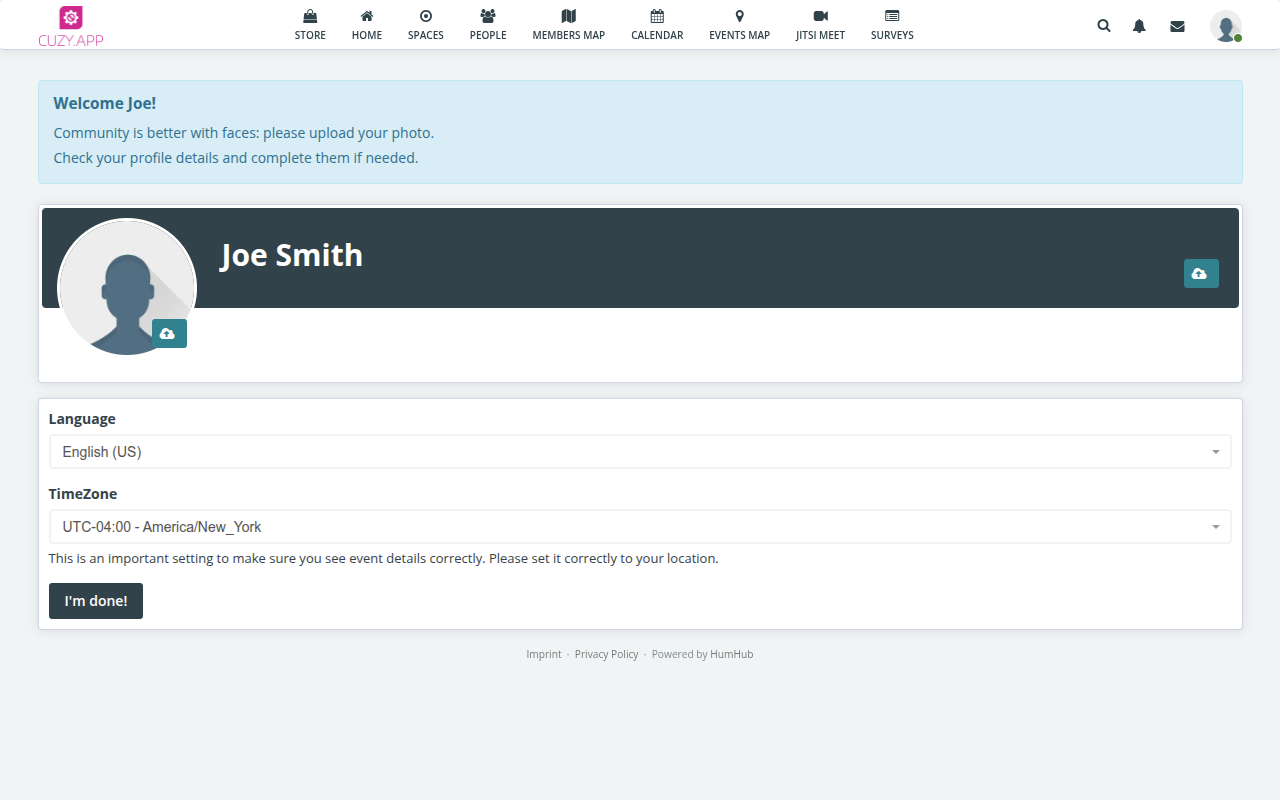Select the MEMBERS MAP menu label
This screenshot has width=1280, height=800.
pyautogui.click(x=569, y=35)
